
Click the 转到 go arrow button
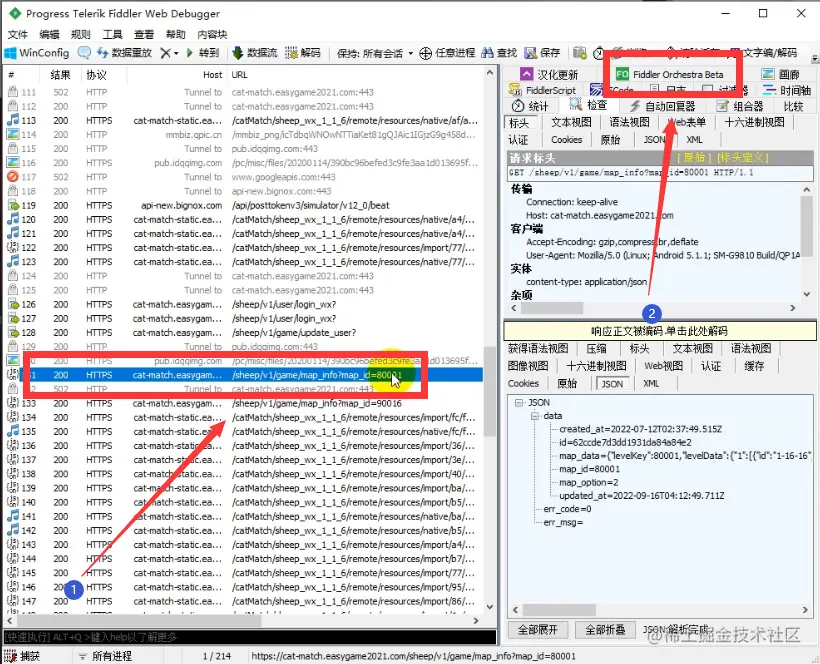[x=202, y=53]
